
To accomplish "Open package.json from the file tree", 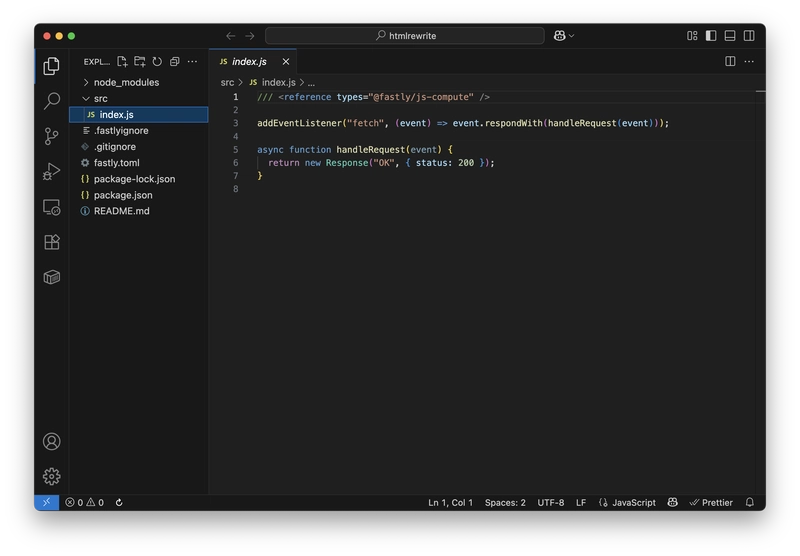I will pos(122,195).
